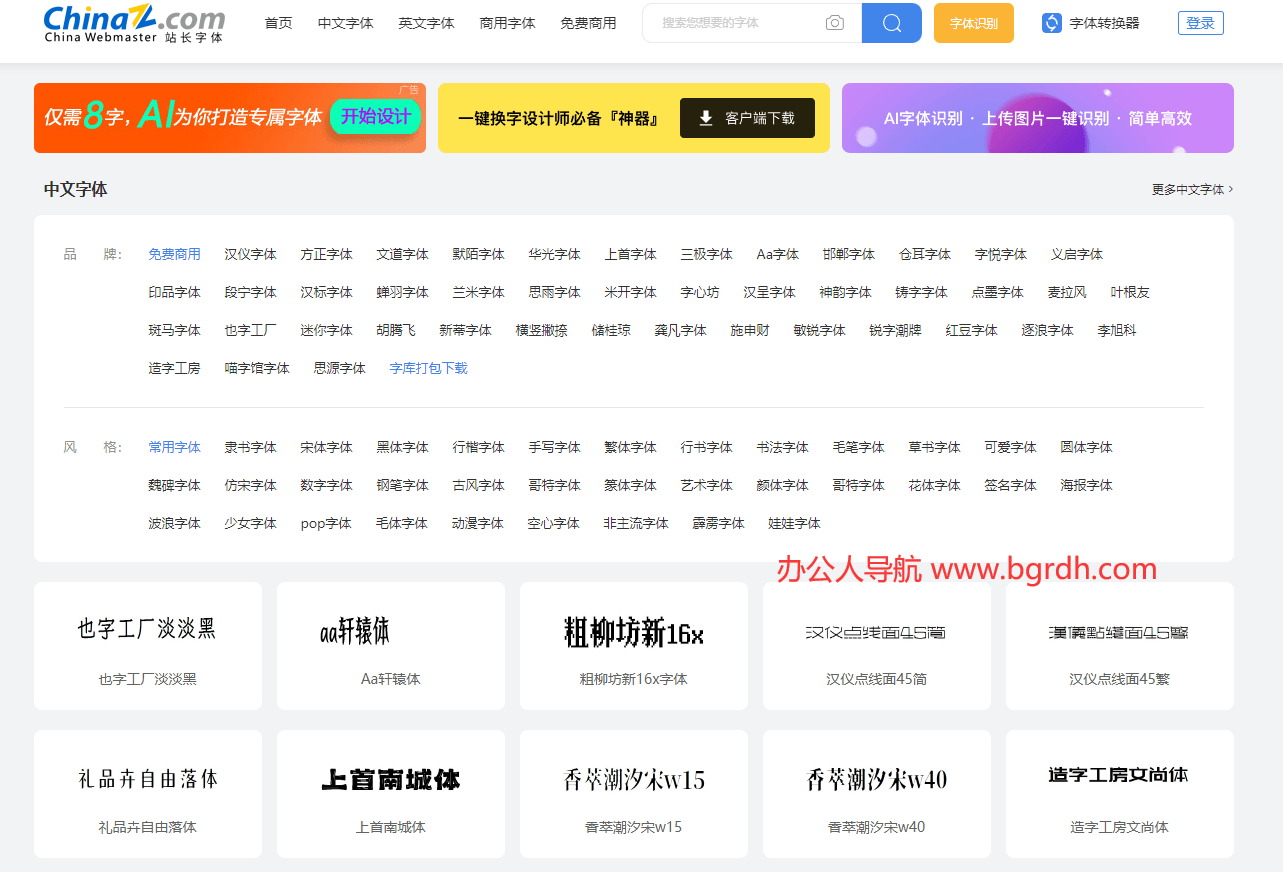Click inside the font search input field

coord(740,22)
